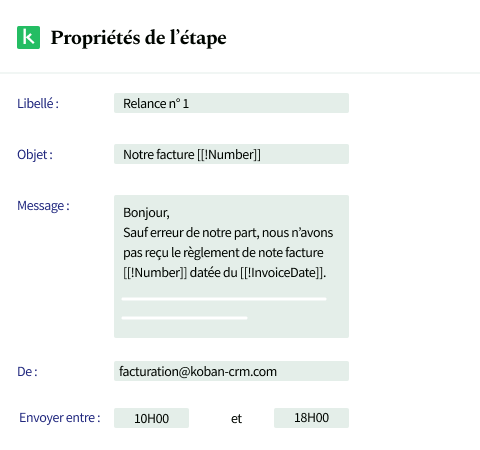Click the "Message :" label
Screen dimensions: 480x450
click(43, 206)
